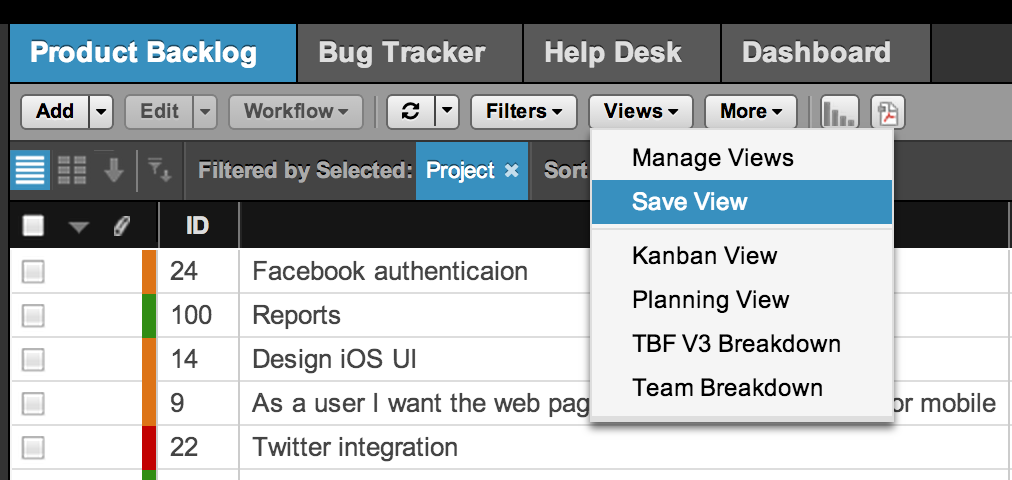This screenshot has width=1012, height=480.
Task: Open the Filters dropdown
Action: pos(523,112)
